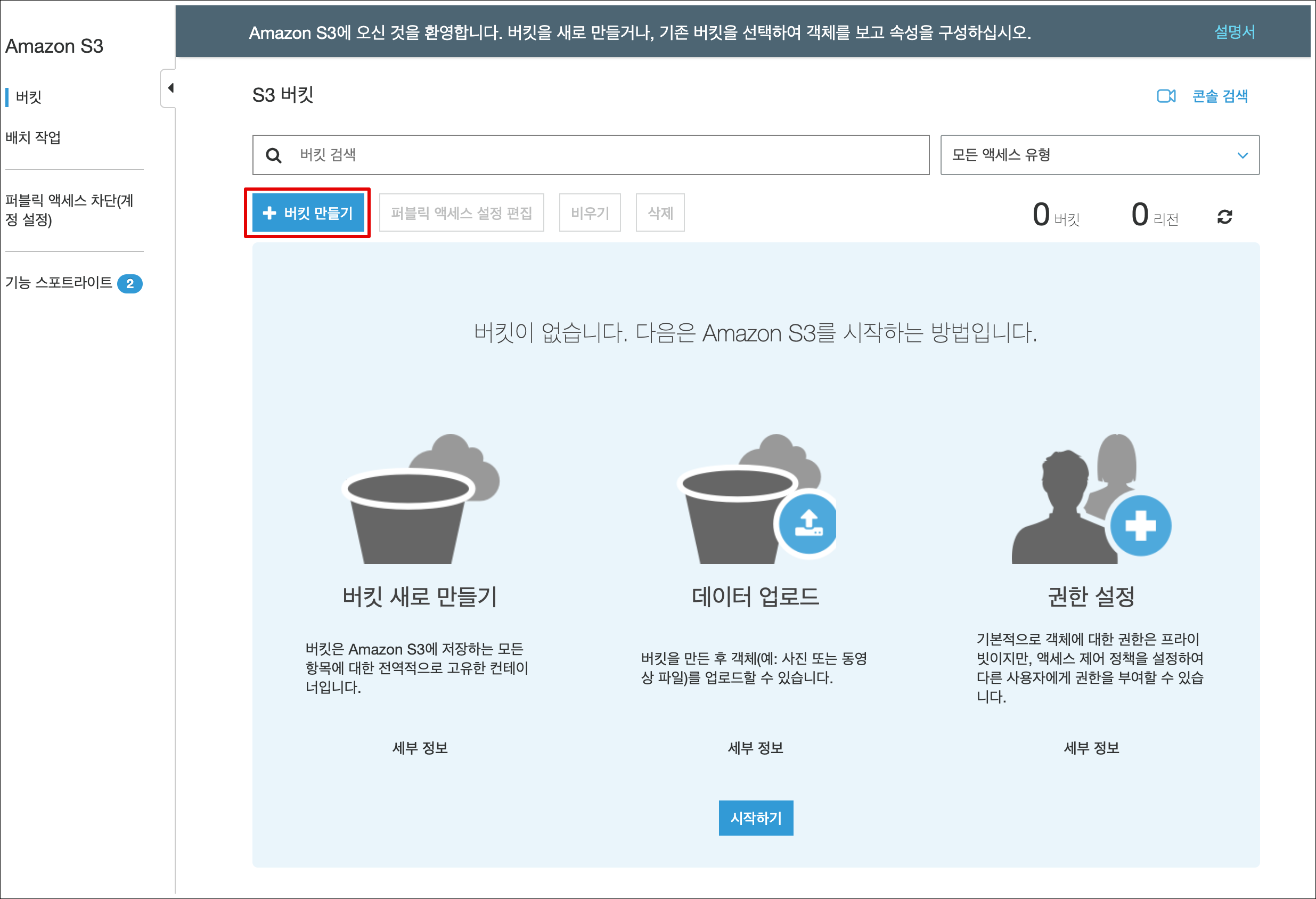Open 세부 정보 under 버킷 새로 만들기
The height and width of the screenshot is (899, 1316).
click(420, 748)
